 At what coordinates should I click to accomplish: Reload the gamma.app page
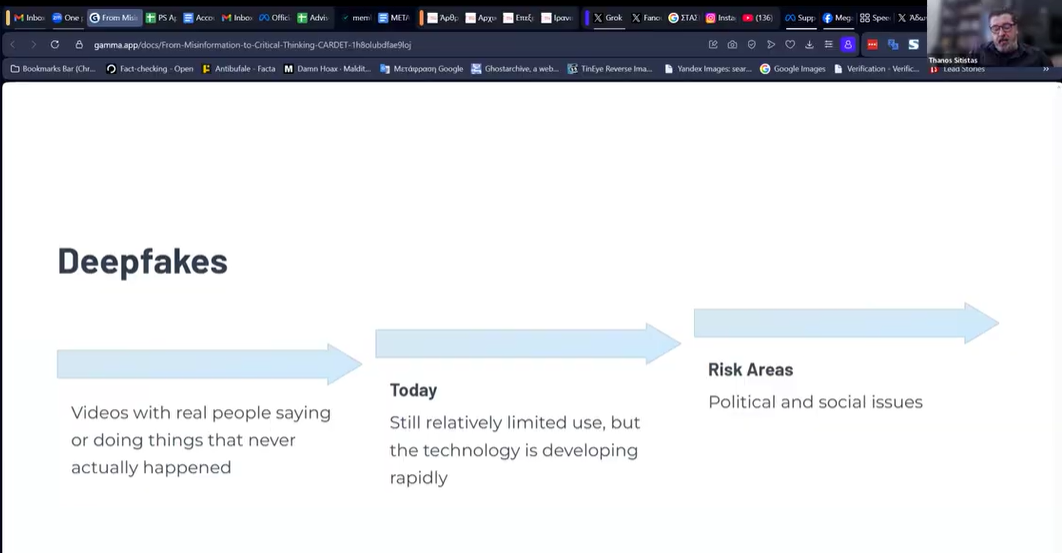55,45
